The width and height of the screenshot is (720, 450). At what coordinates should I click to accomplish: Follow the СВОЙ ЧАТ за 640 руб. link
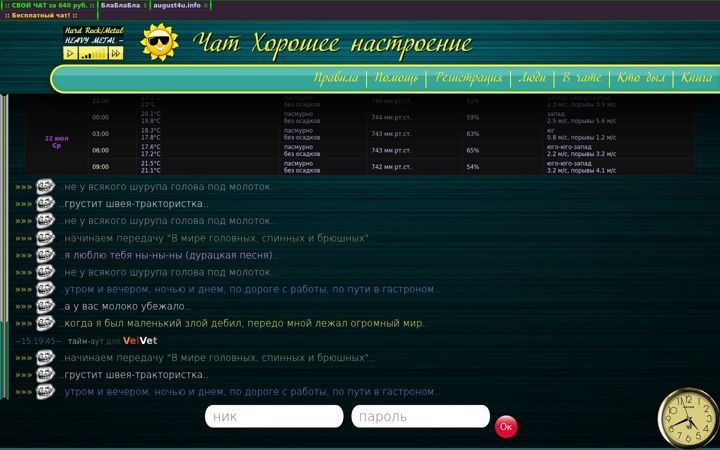tap(49, 5)
